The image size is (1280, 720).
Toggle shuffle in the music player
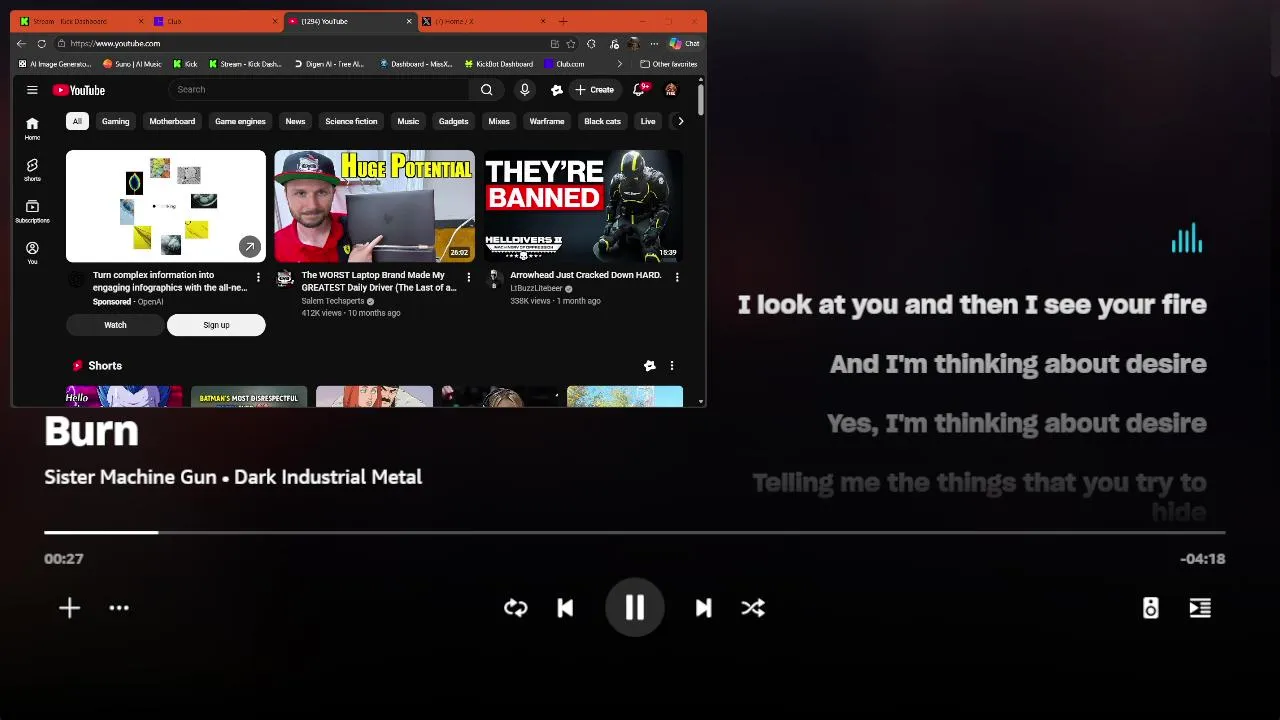753,608
